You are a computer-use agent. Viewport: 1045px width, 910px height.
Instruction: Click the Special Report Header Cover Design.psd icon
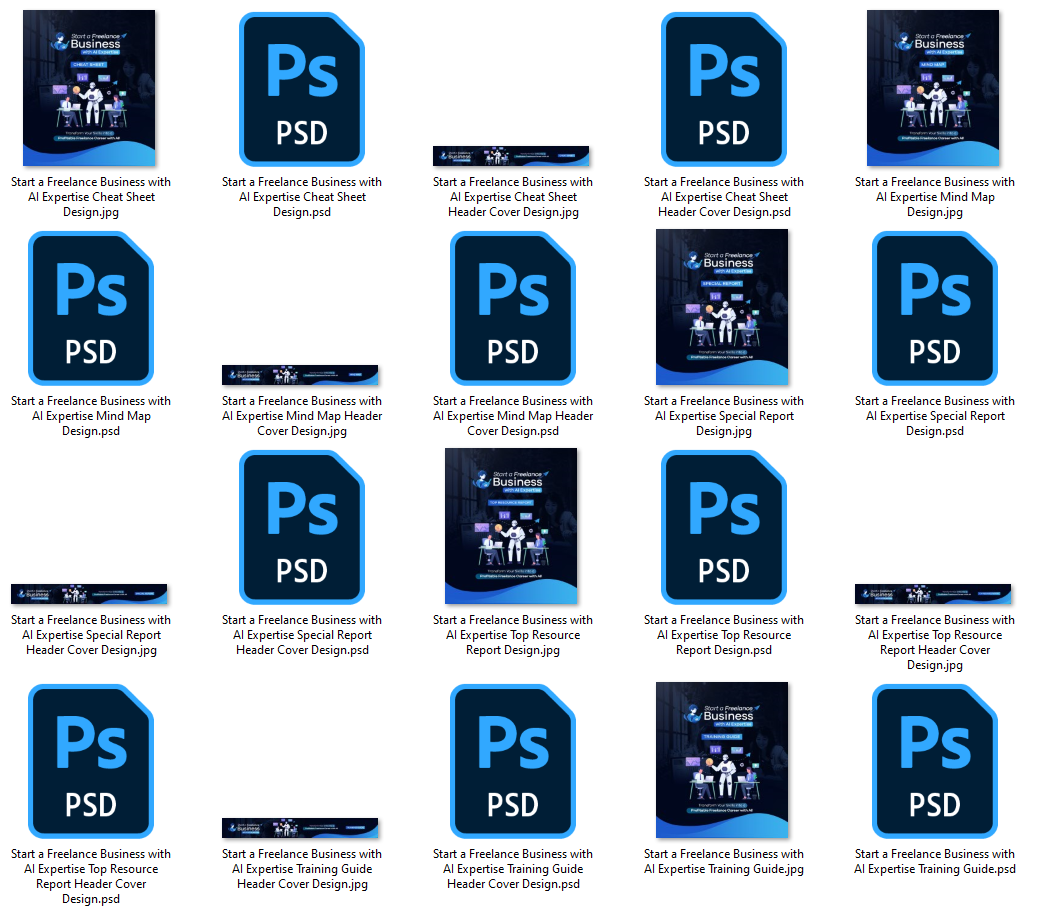(x=301, y=527)
